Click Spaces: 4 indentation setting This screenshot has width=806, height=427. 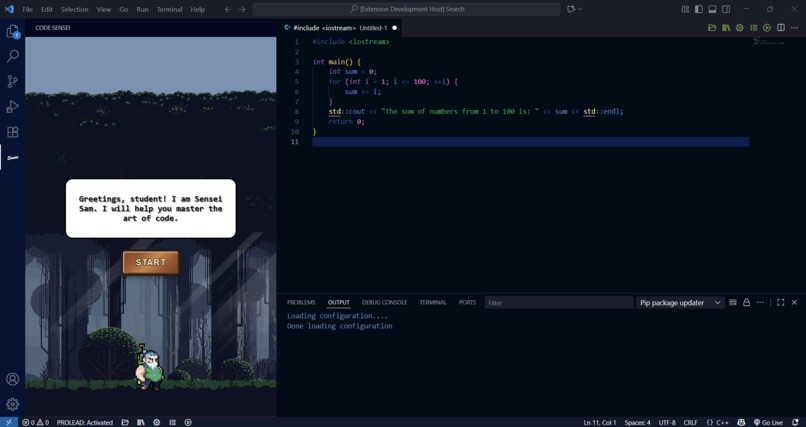point(637,422)
